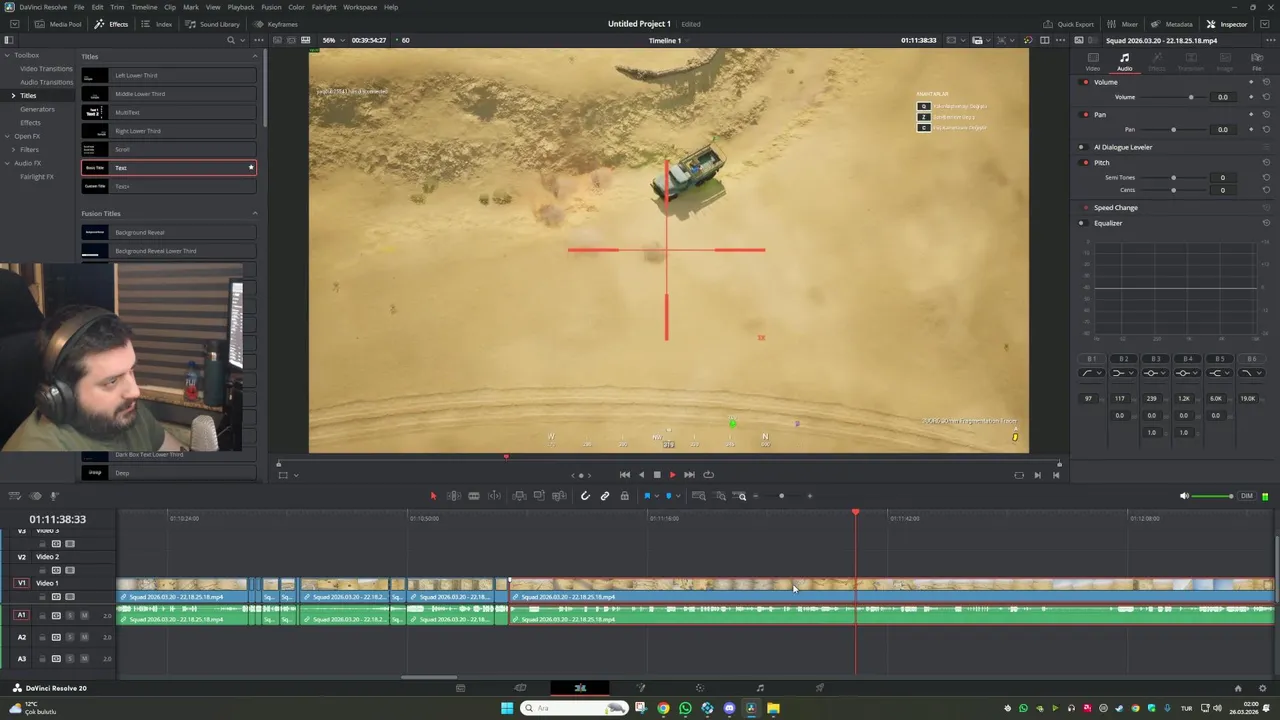
Task: Switch to the Inspector Video tab
Action: tap(1093, 62)
